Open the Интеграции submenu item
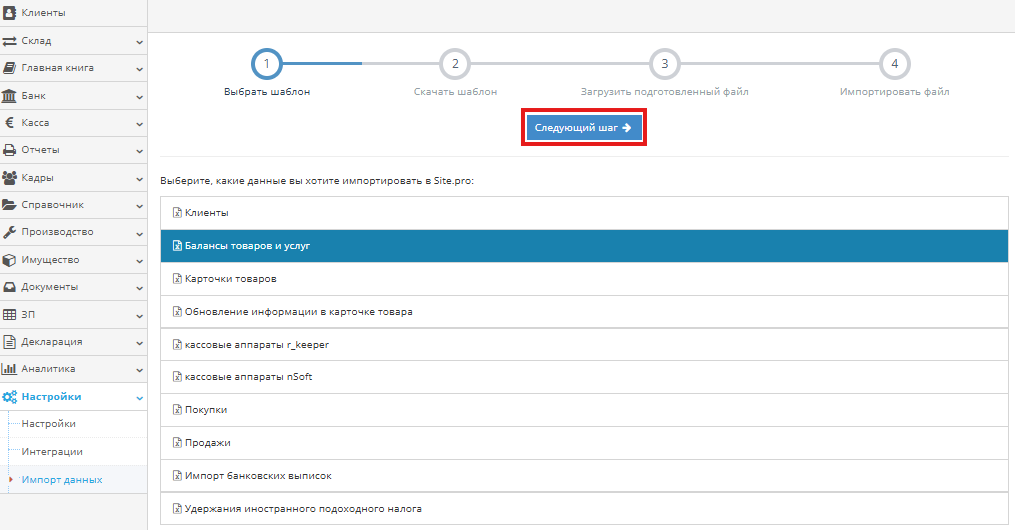 [x=52, y=452]
